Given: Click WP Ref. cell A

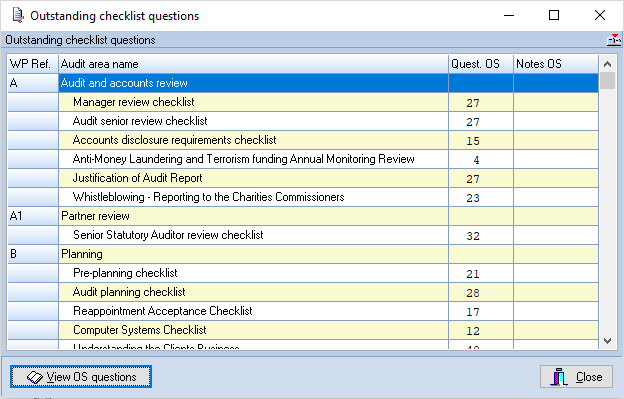Looking at the screenshot, I should click(x=33, y=83).
